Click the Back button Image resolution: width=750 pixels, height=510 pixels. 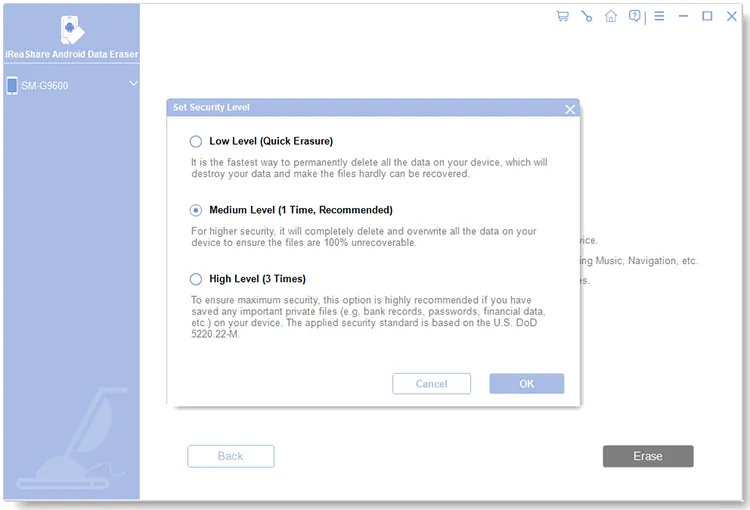(231, 456)
